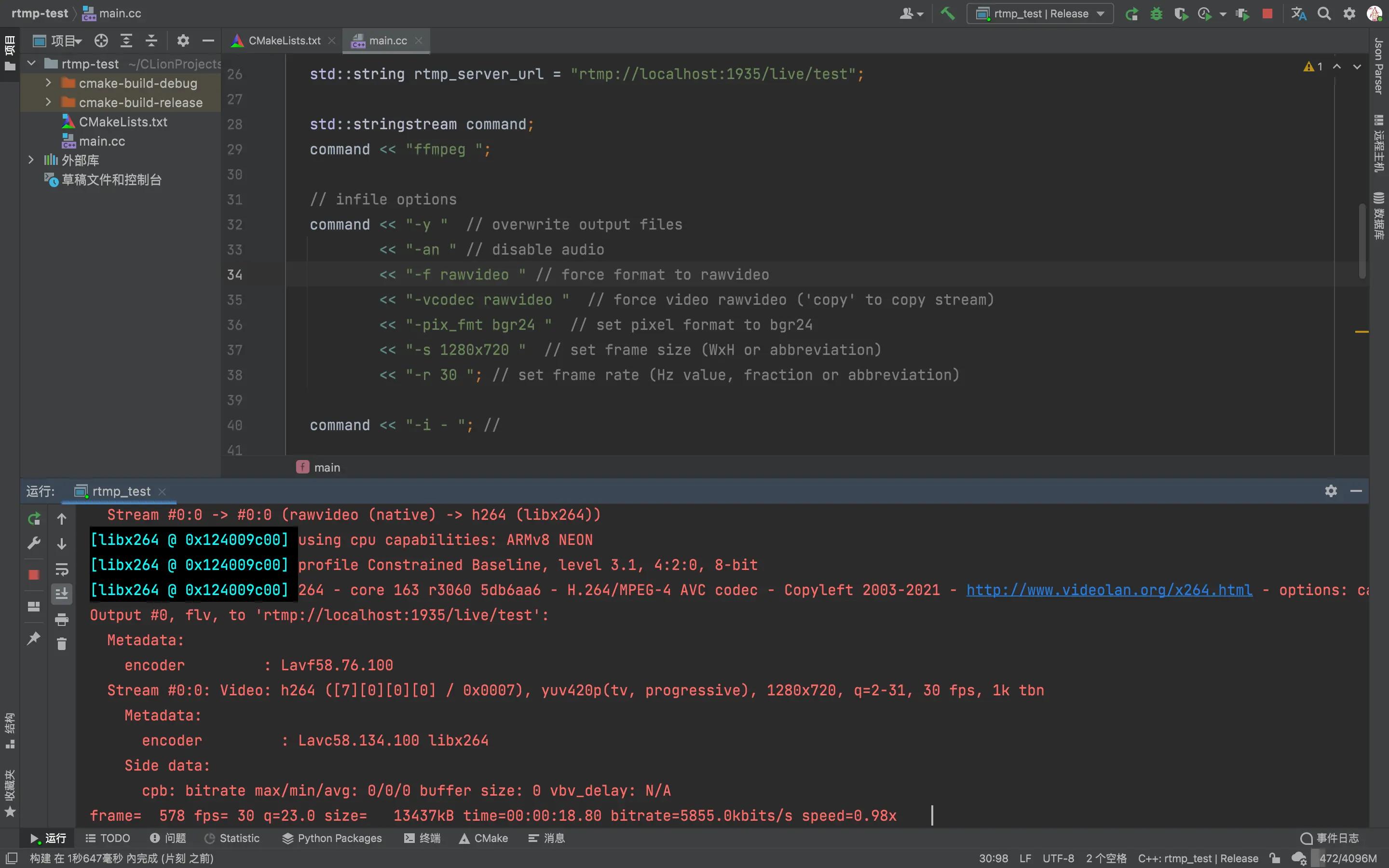The image size is (1389, 868).
Task: Click the memory indicator 472/4096M
Action: [1347, 858]
